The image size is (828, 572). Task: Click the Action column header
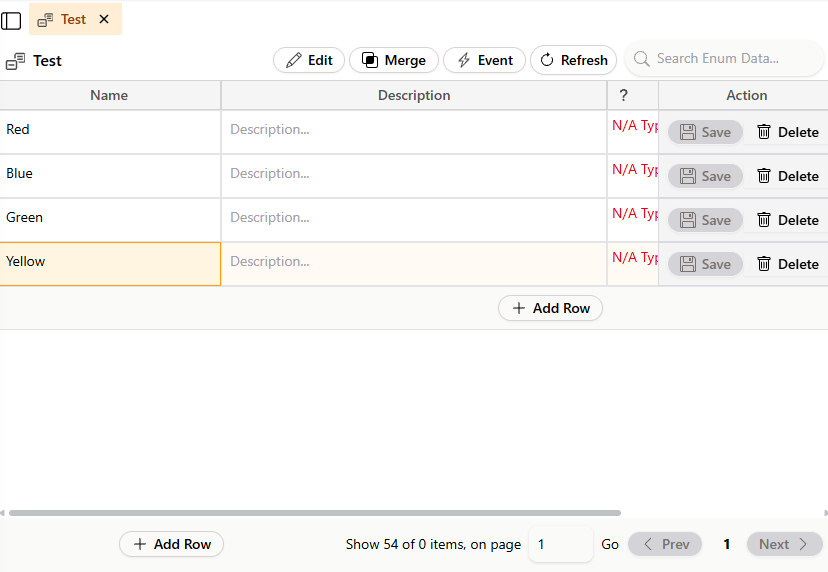click(x=746, y=95)
